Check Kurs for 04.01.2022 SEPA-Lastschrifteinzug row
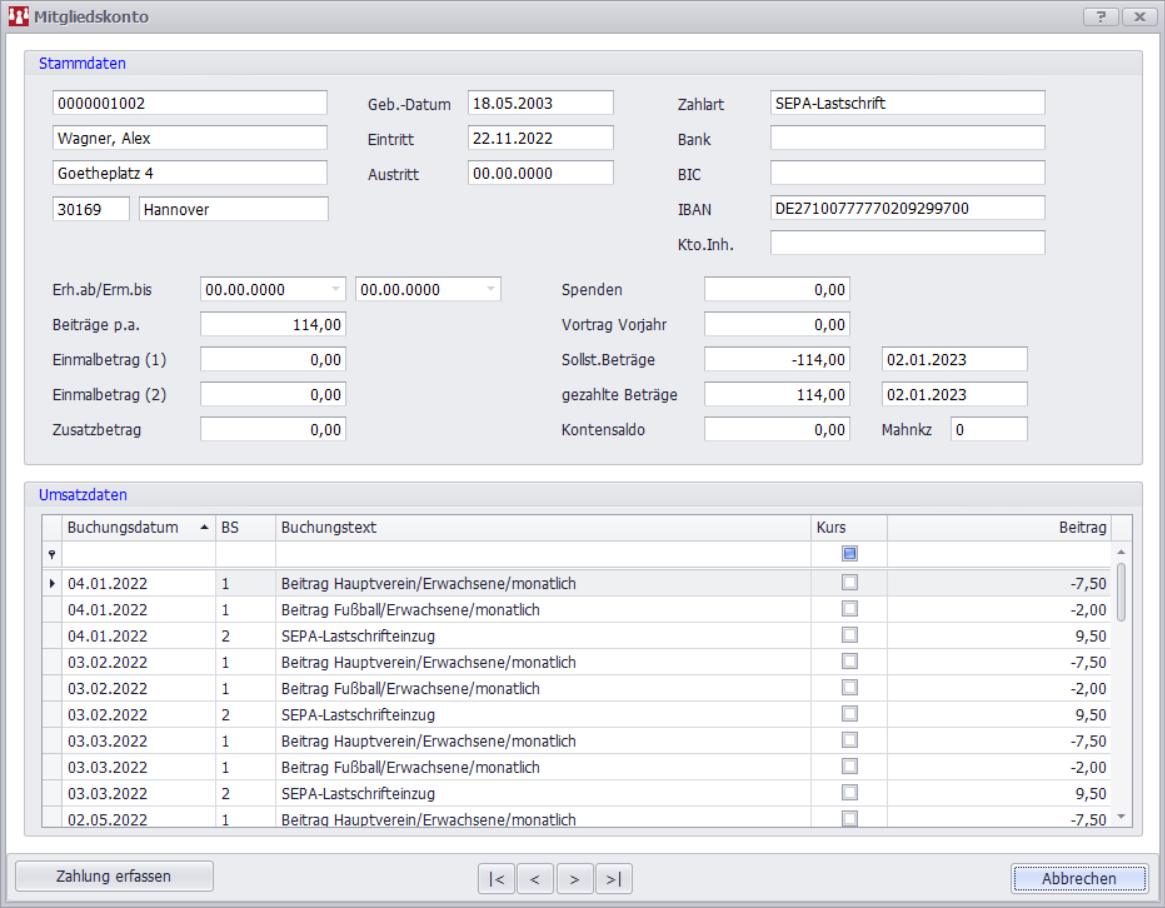 pyautogui.click(x=849, y=635)
